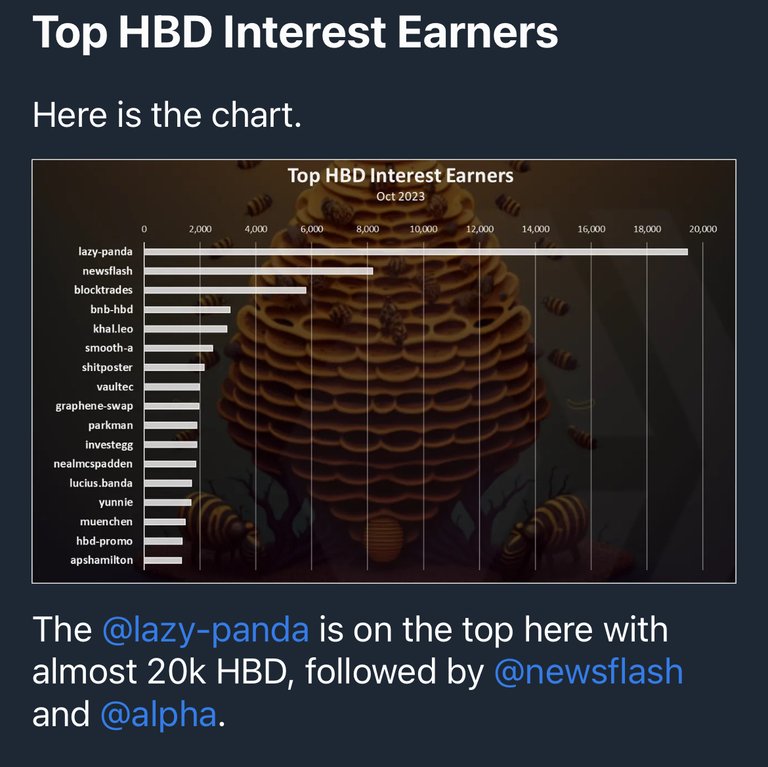This screenshot has width=768, height=767.
Task: Open the @lazy-panda profile link
Action: (x=205, y=630)
